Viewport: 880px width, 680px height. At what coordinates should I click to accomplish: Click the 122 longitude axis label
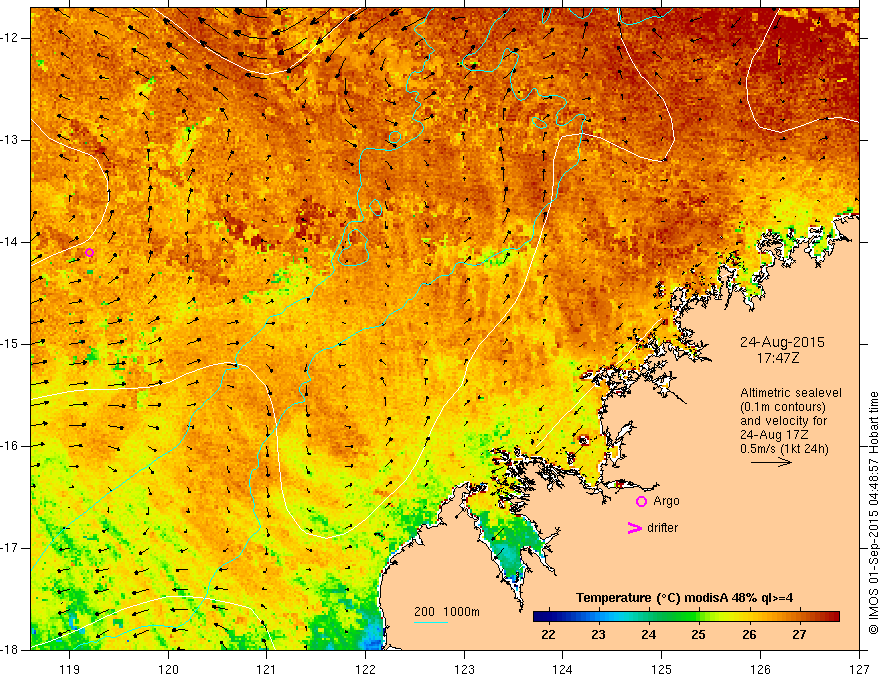(365, 669)
